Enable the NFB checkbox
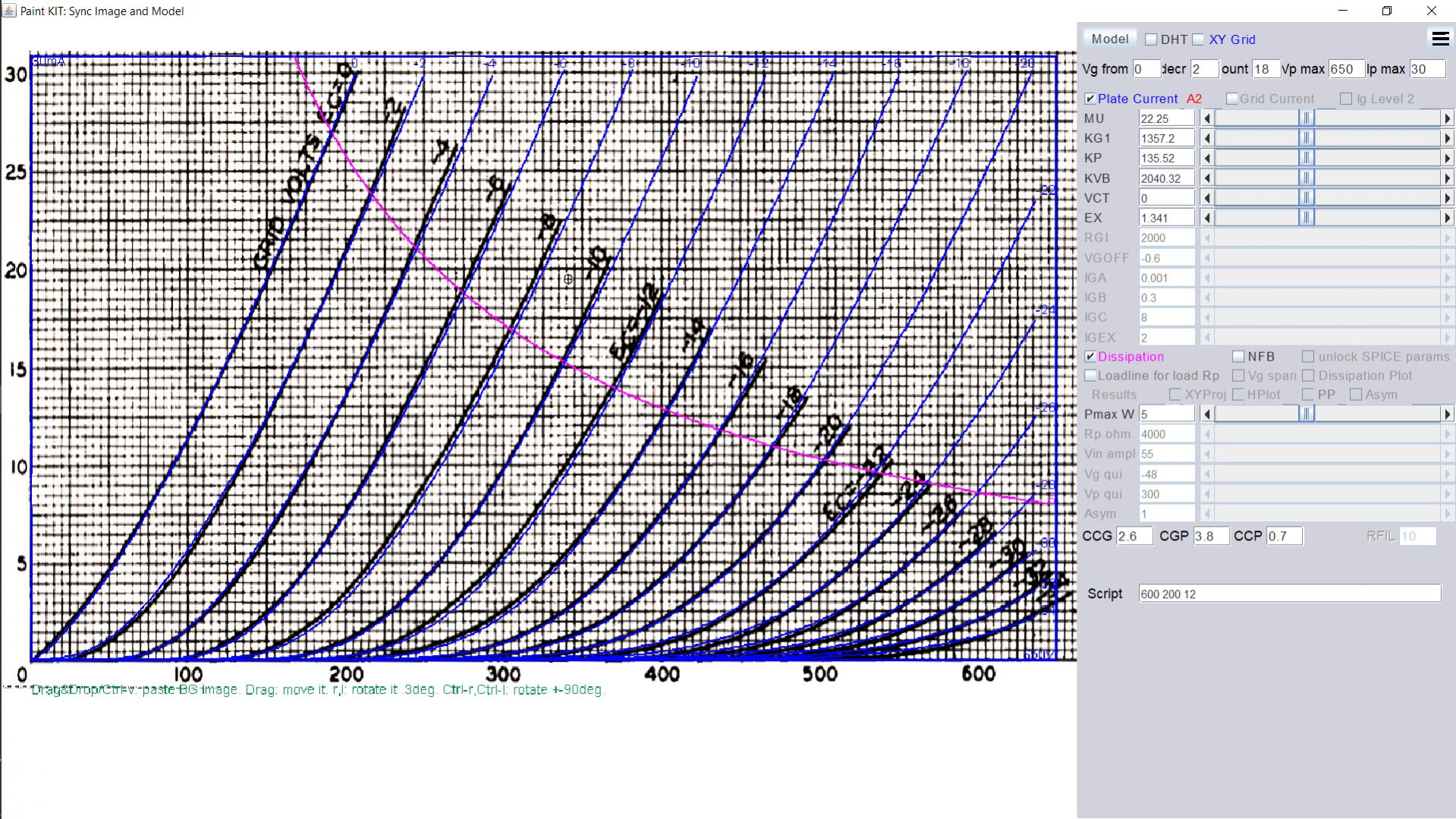This screenshot has height=819, width=1456. tap(1239, 357)
